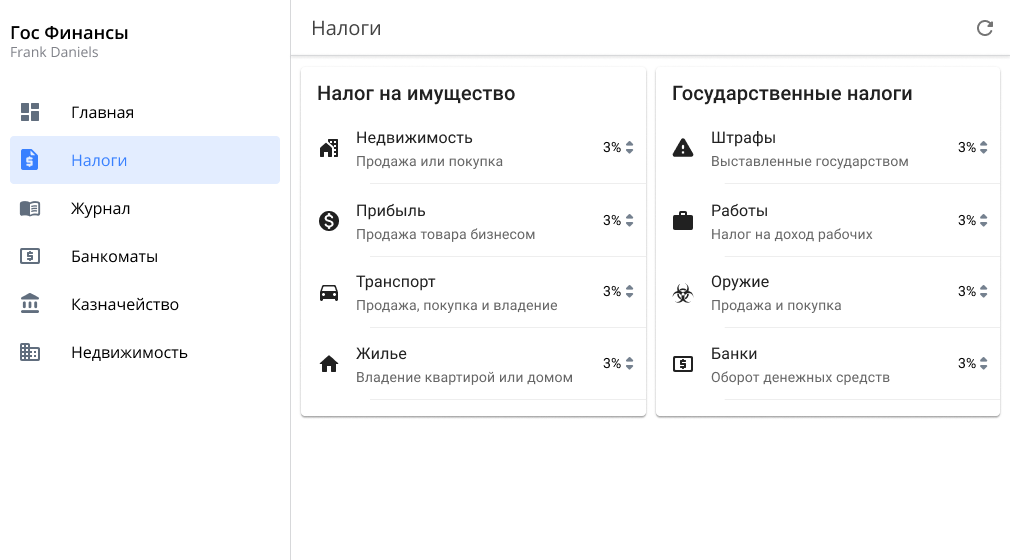
Task: Open the Прибыль tax rate selector
Action: pyautogui.click(x=618, y=221)
